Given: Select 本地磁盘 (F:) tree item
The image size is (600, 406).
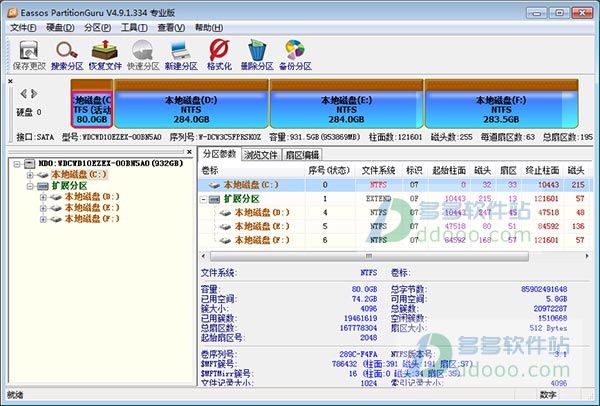Looking at the screenshot, I should click(92, 219).
